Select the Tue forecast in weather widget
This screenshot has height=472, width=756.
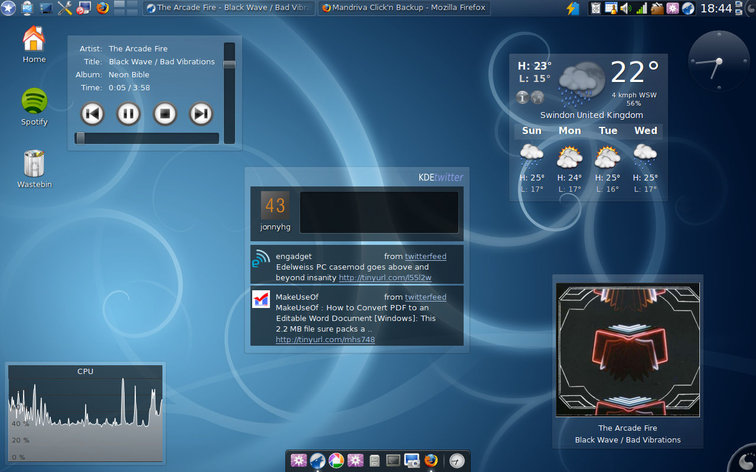(608, 162)
